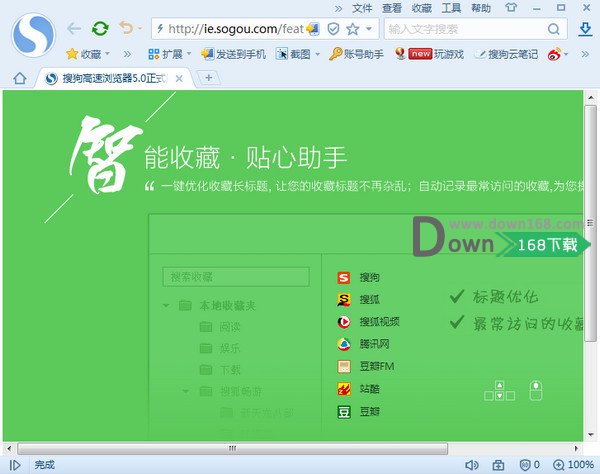Open address bar history dropdown arrow

pyautogui.click(x=369, y=29)
